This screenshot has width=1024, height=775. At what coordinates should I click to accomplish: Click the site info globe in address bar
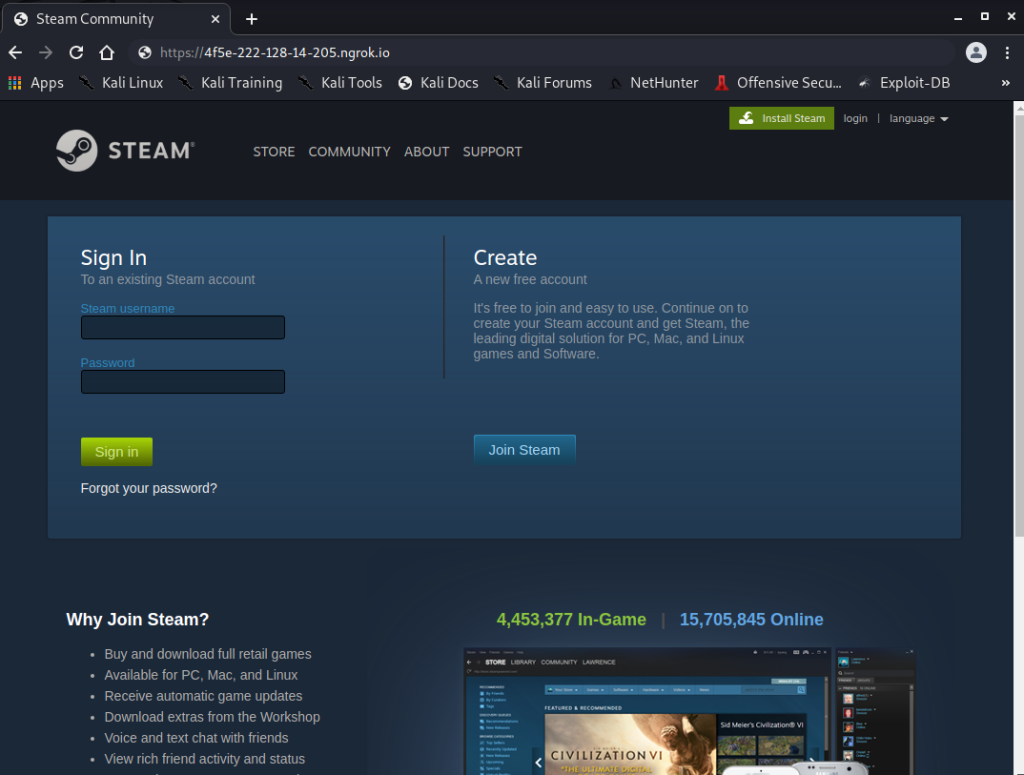click(145, 53)
